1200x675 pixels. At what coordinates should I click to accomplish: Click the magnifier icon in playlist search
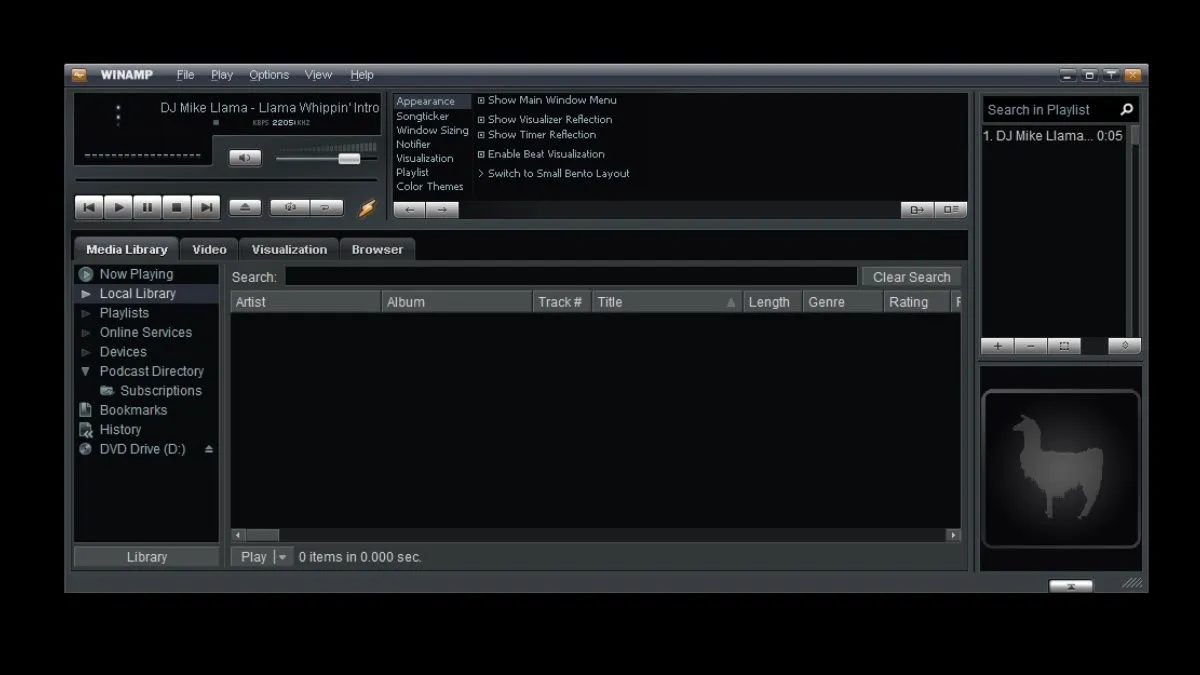[1126, 110]
